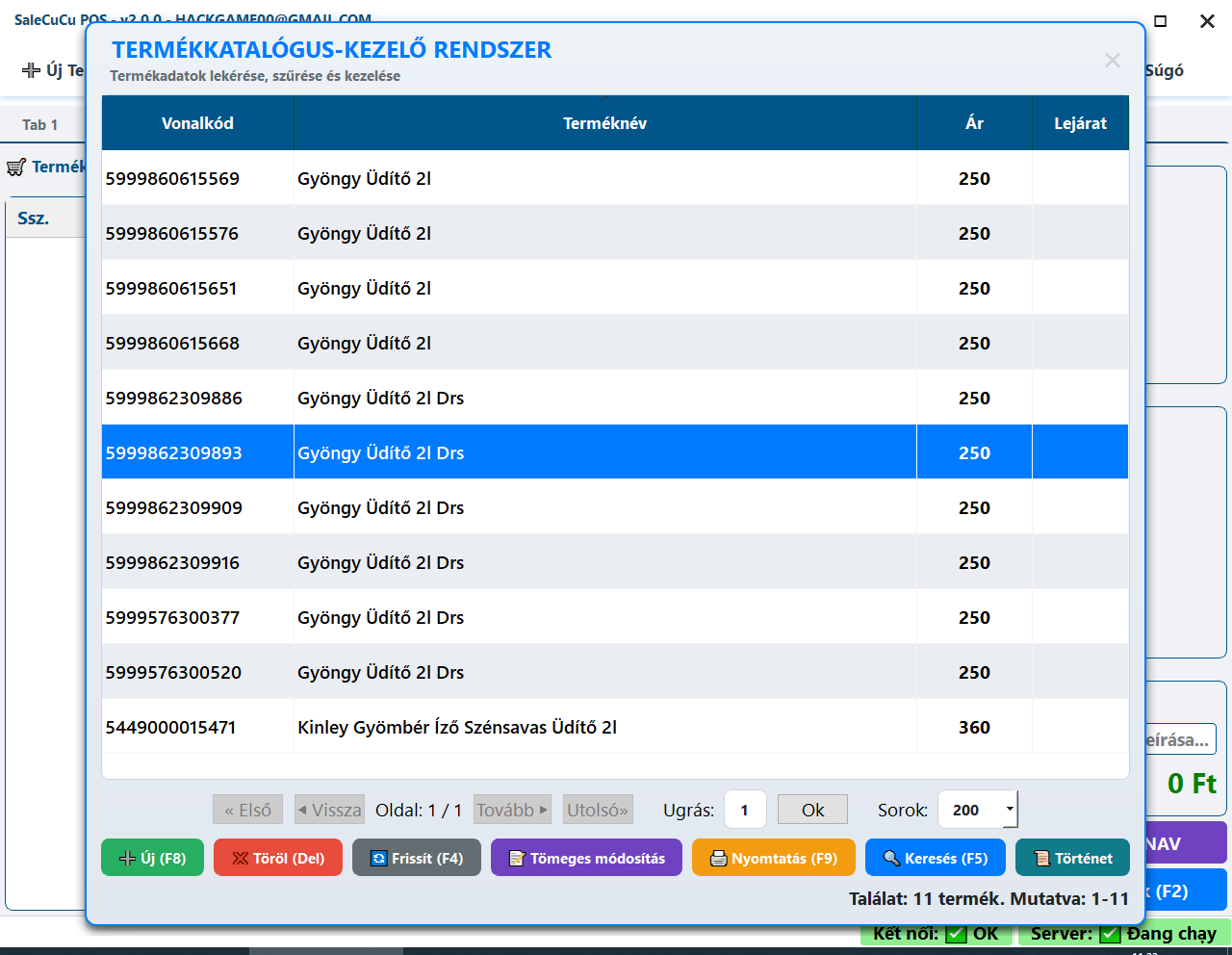Select barcode 5999862309886 row
1232x955 pixels.
tap(615, 398)
